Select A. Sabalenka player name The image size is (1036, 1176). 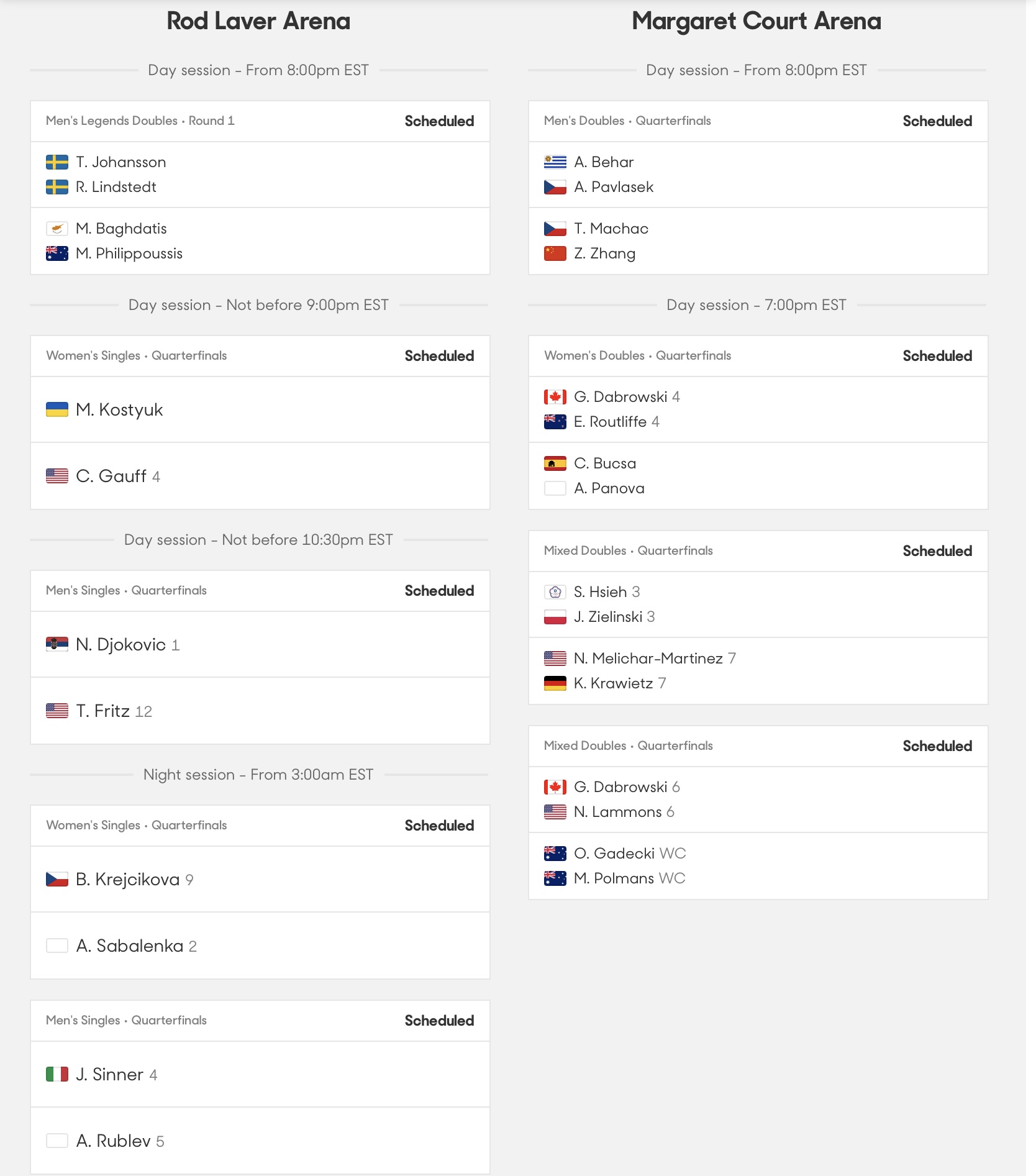[x=129, y=946]
